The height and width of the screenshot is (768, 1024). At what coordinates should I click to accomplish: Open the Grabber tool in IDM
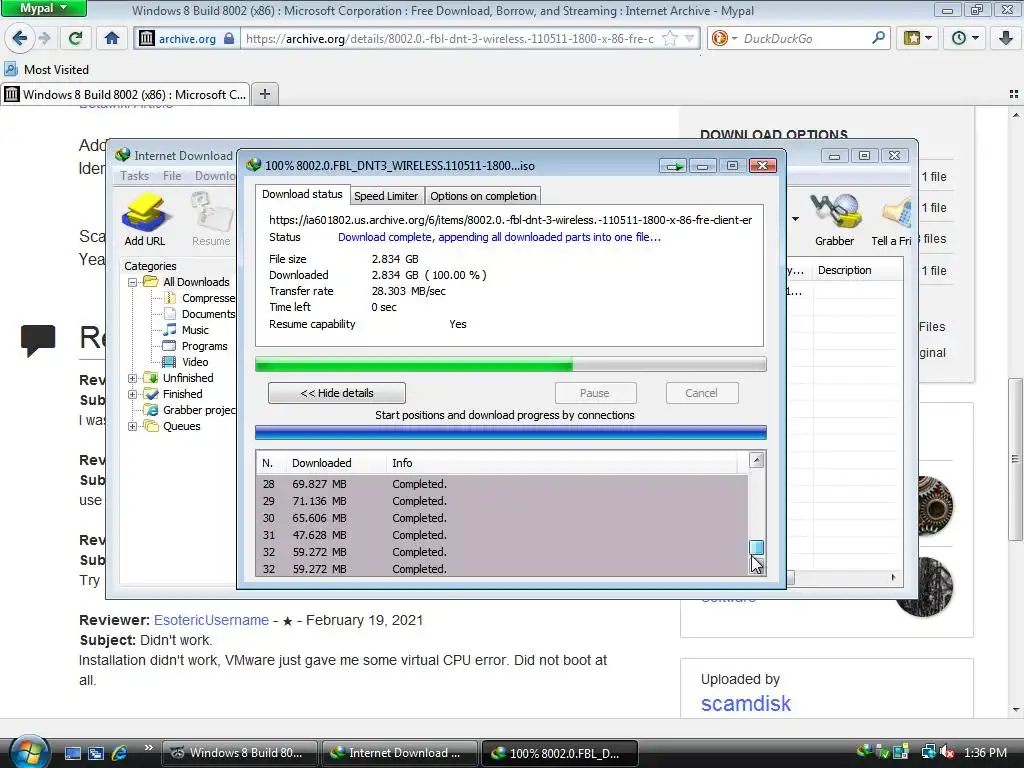click(834, 219)
